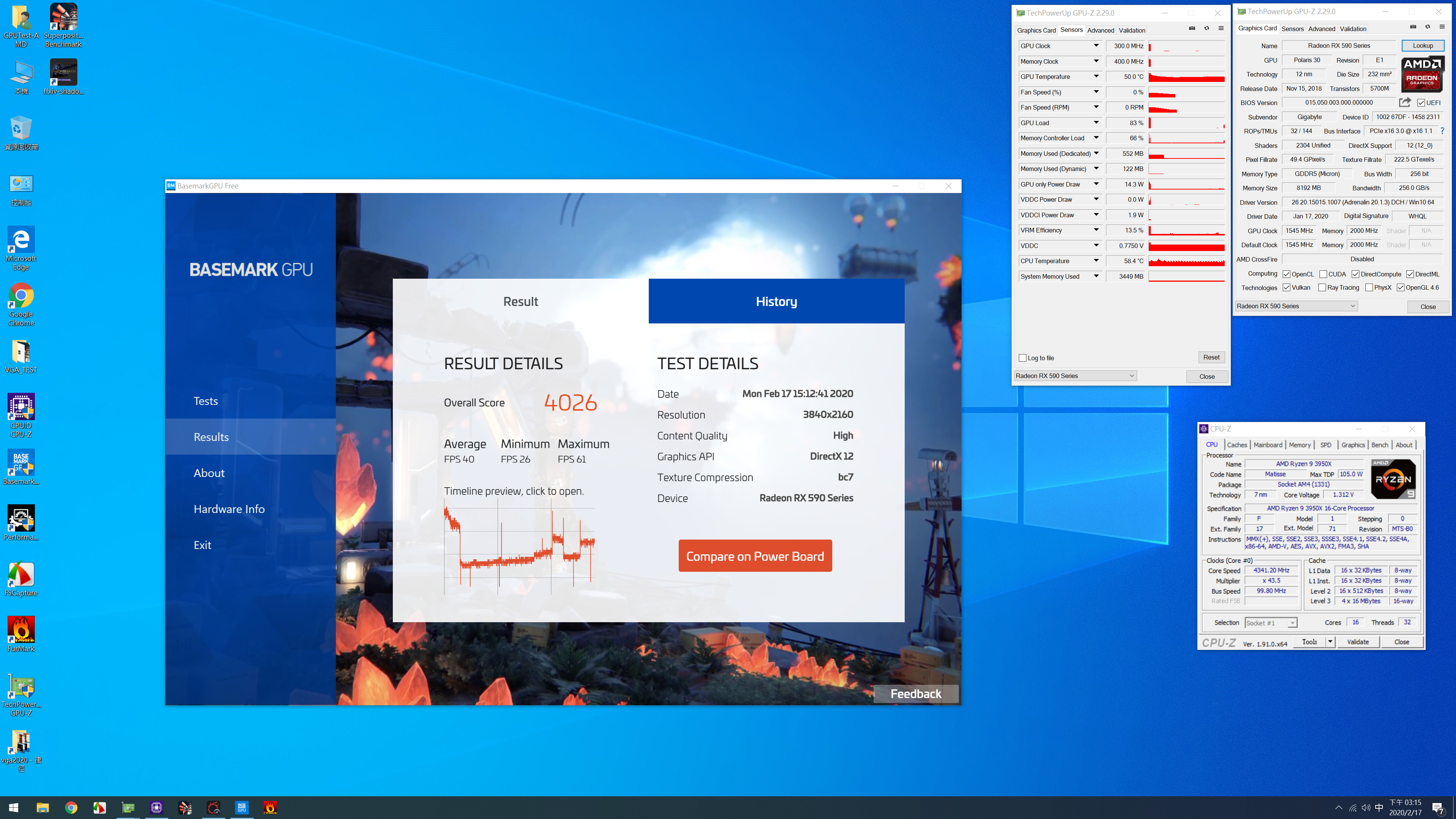Open History tab in Basemark GPU
Image resolution: width=1456 pixels, height=819 pixels.
[776, 301]
